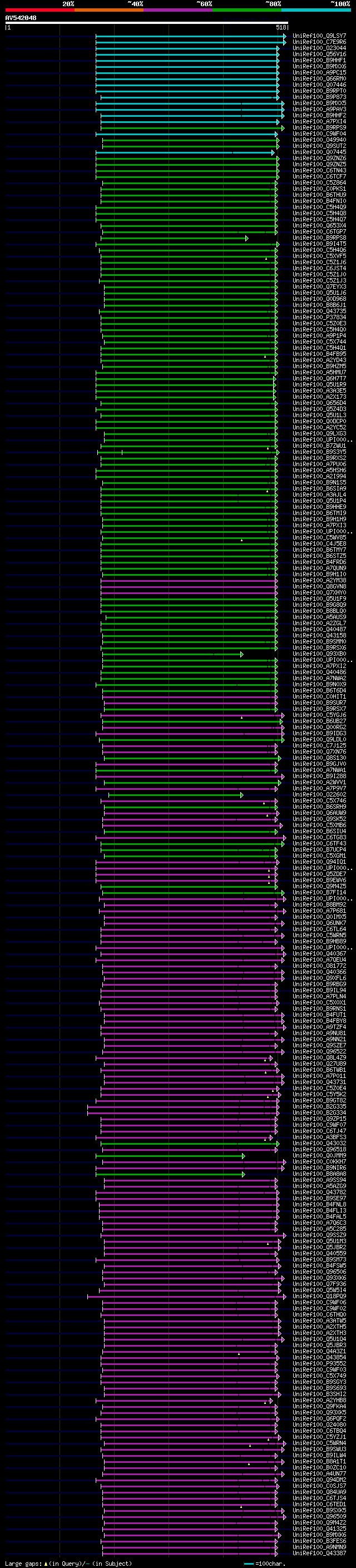Select the UniRef100_B9HHF1 label
The width and height of the screenshot is (356, 1568).
click(319, 60)
